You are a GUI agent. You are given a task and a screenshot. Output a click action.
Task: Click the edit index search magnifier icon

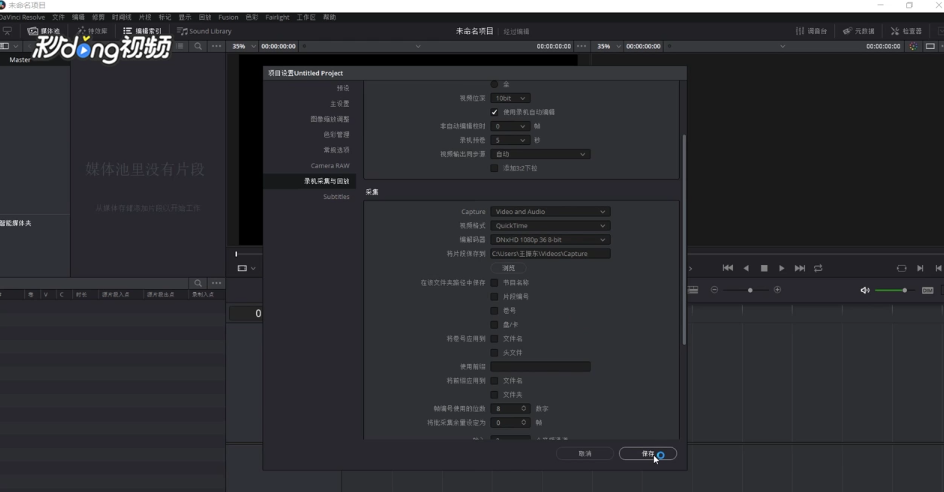point(198,283)
